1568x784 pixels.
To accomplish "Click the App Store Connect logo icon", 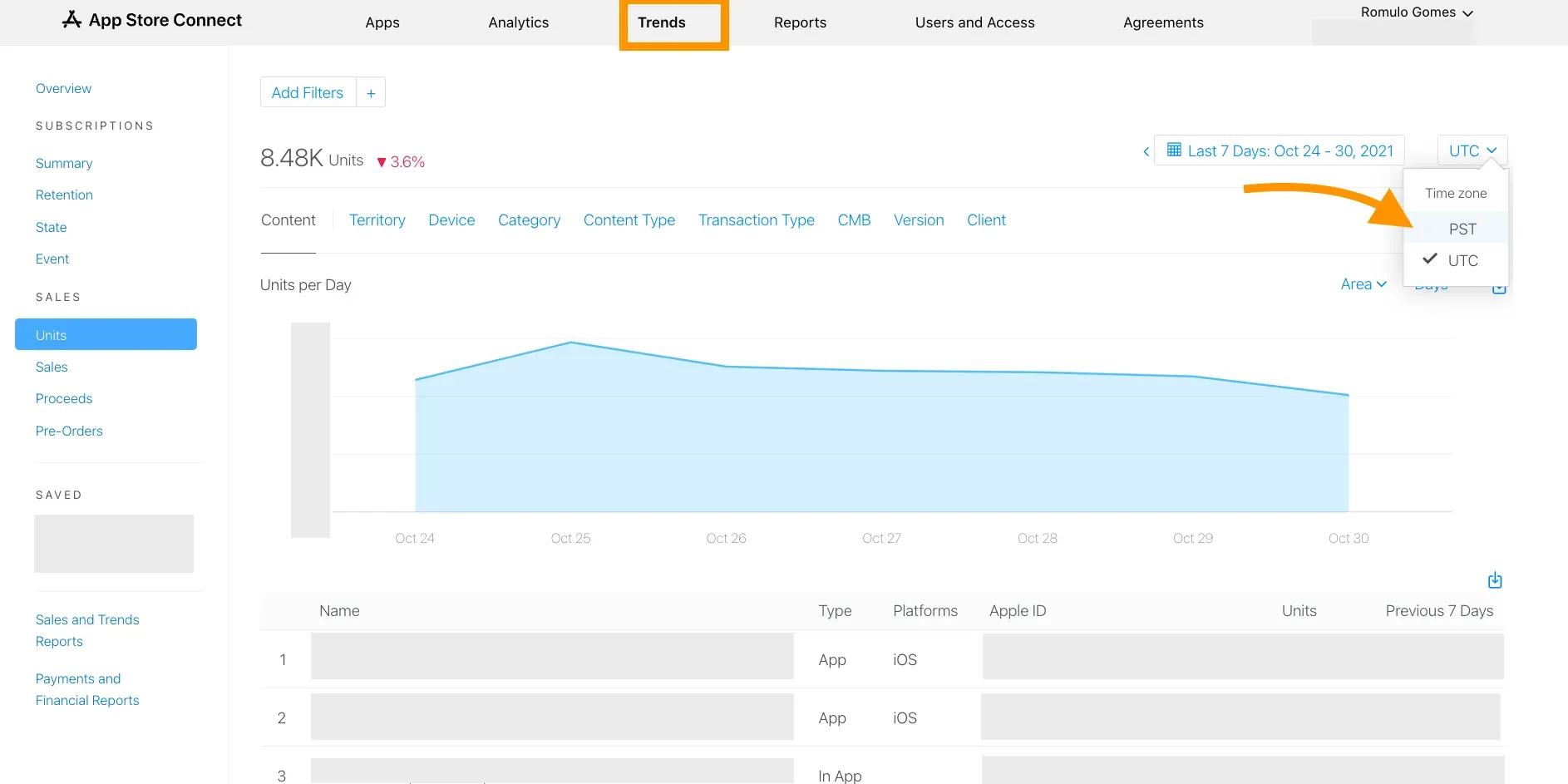I will [72, 19].
